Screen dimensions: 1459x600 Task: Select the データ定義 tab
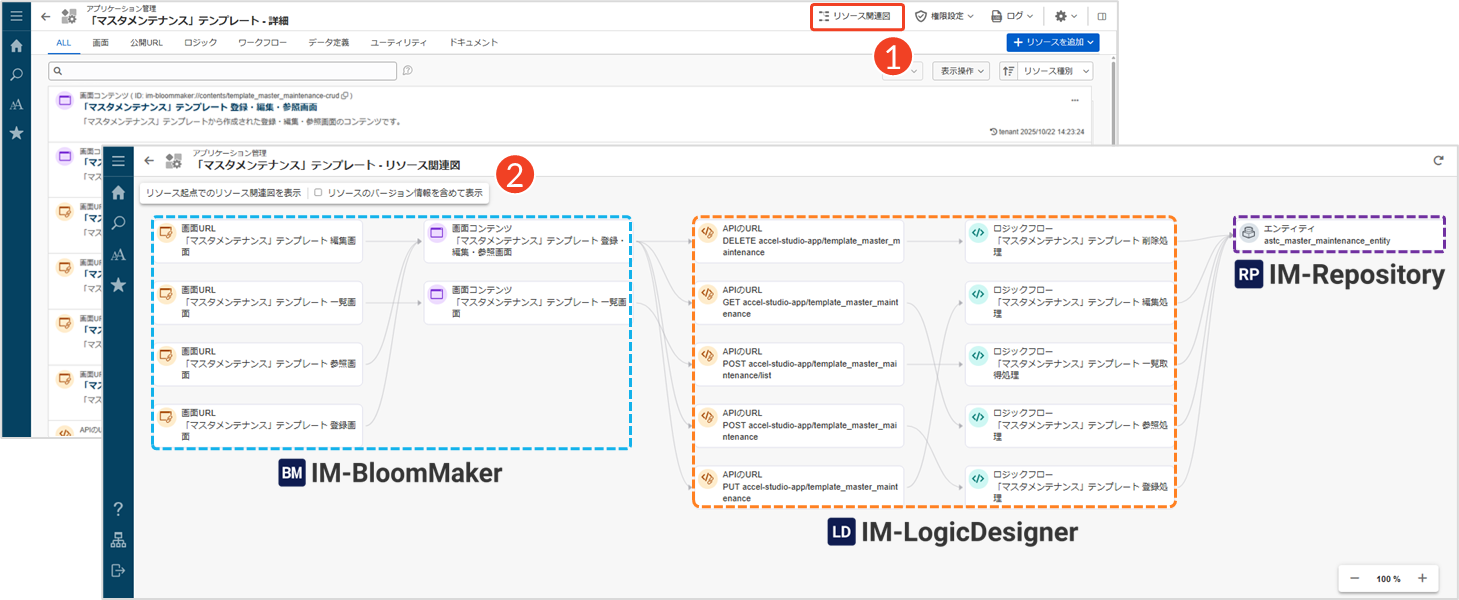[x=329, y=43]
